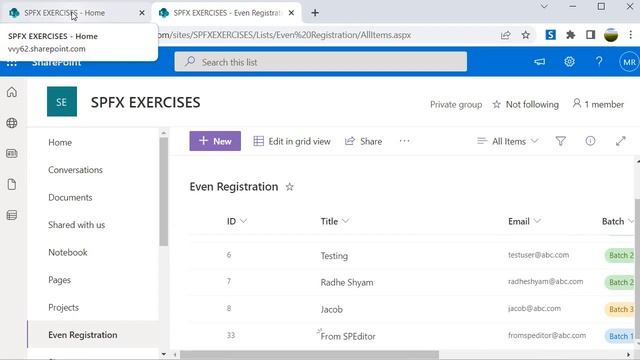Close the SPFX EXERCISES Home tab

142,13
